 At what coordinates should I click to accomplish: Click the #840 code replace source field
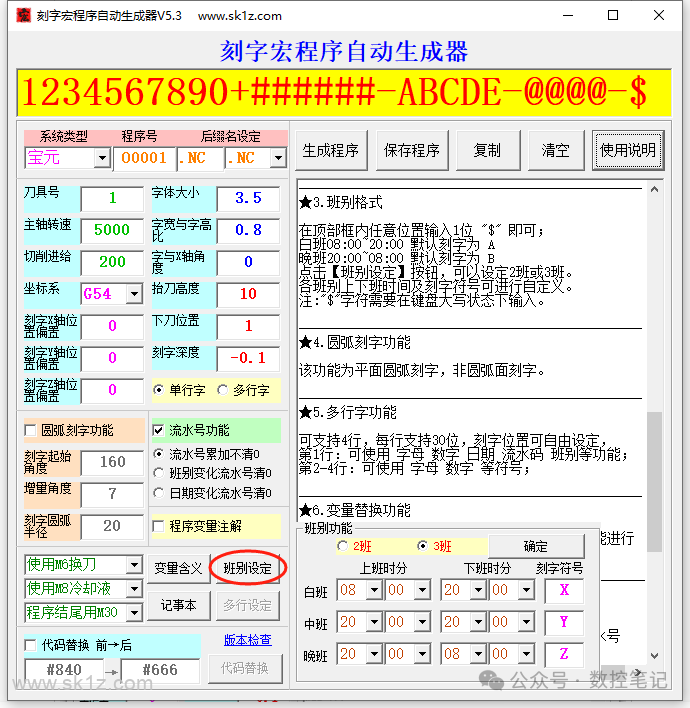click(x=64, y=670)
